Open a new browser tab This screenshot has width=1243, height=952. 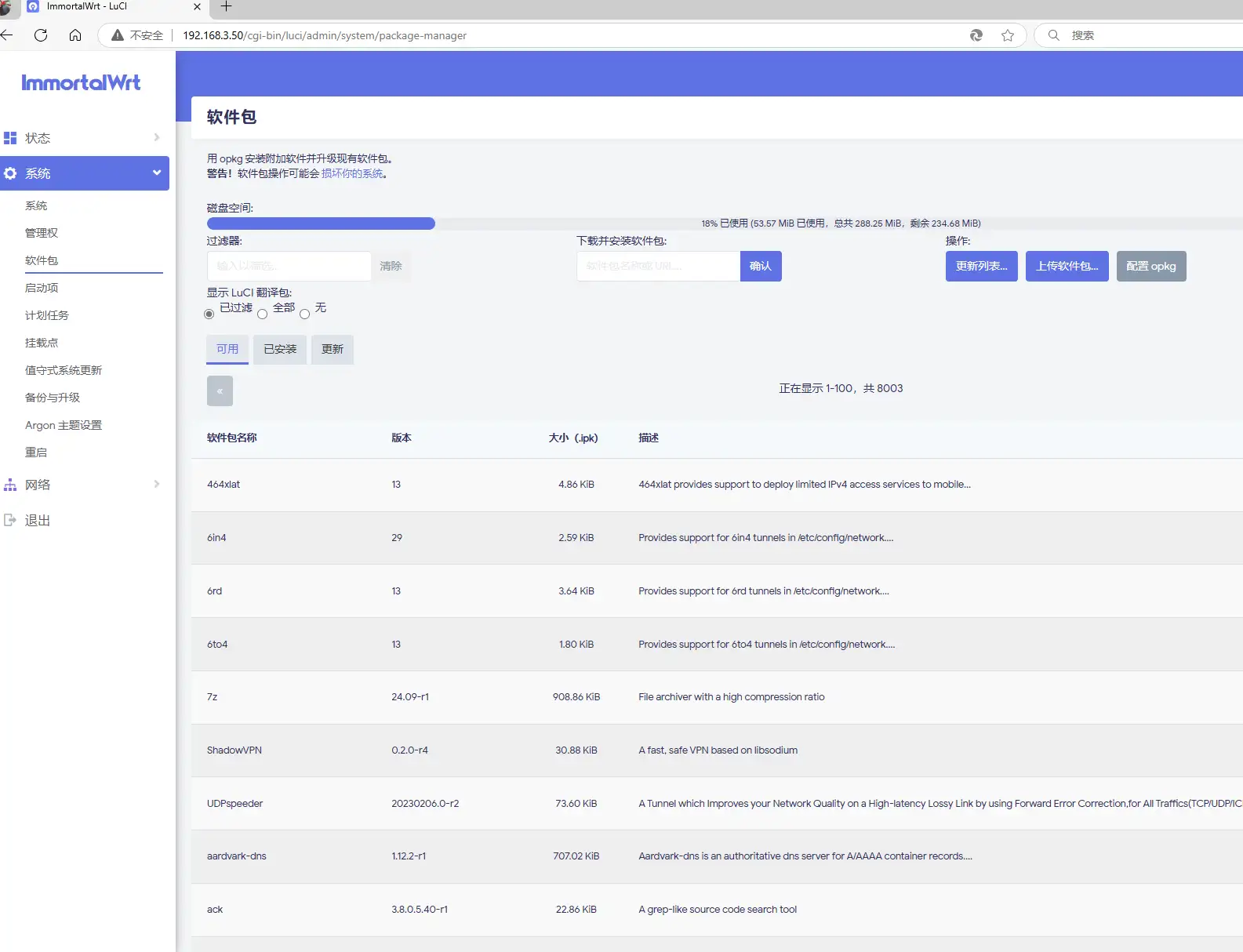coord(227,7)
